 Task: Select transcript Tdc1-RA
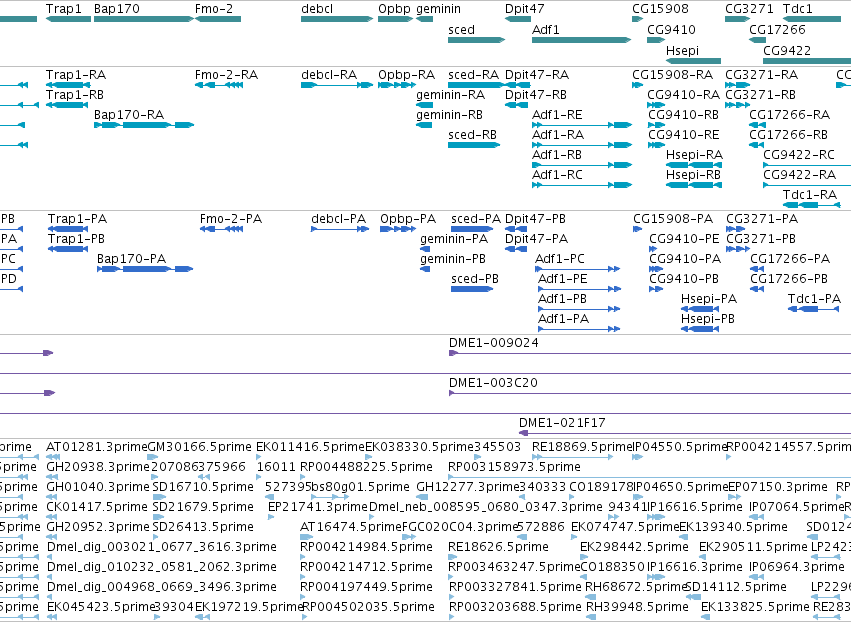tap(810, 195)
